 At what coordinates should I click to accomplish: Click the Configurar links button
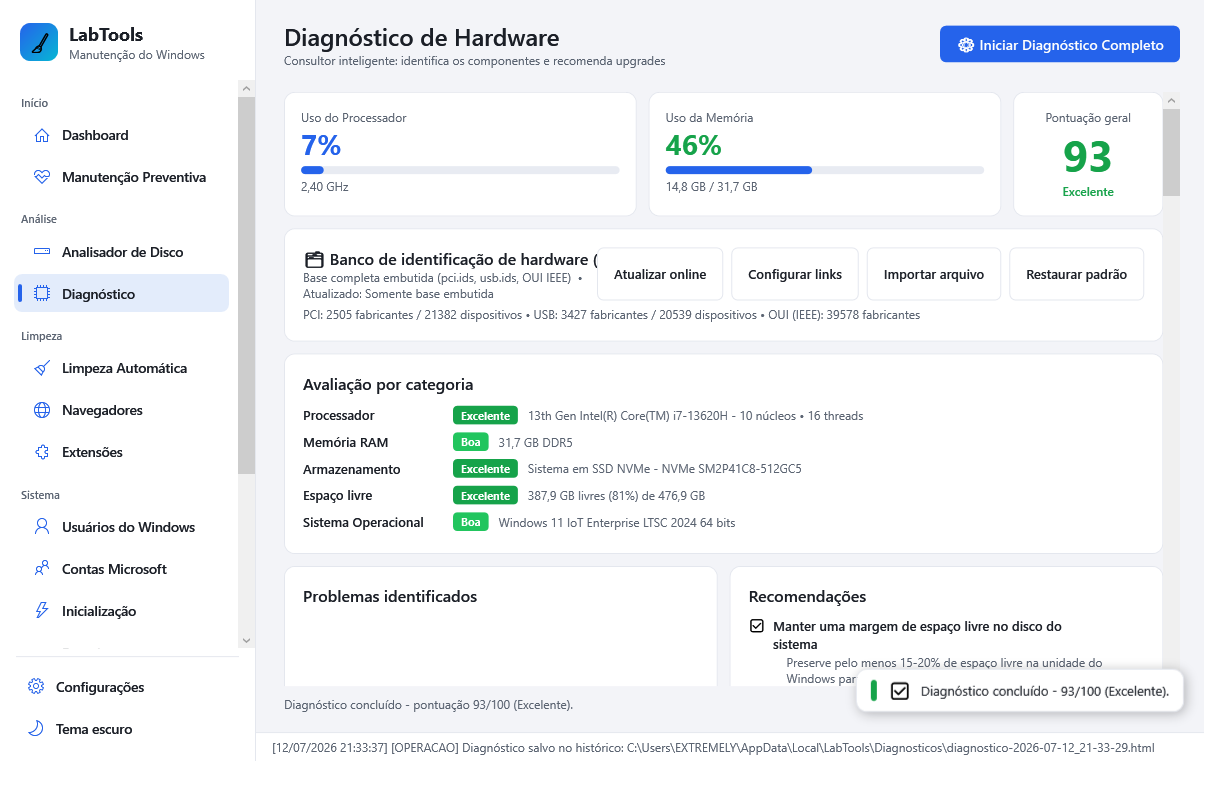pyautogui.click(x=795, y=274)
